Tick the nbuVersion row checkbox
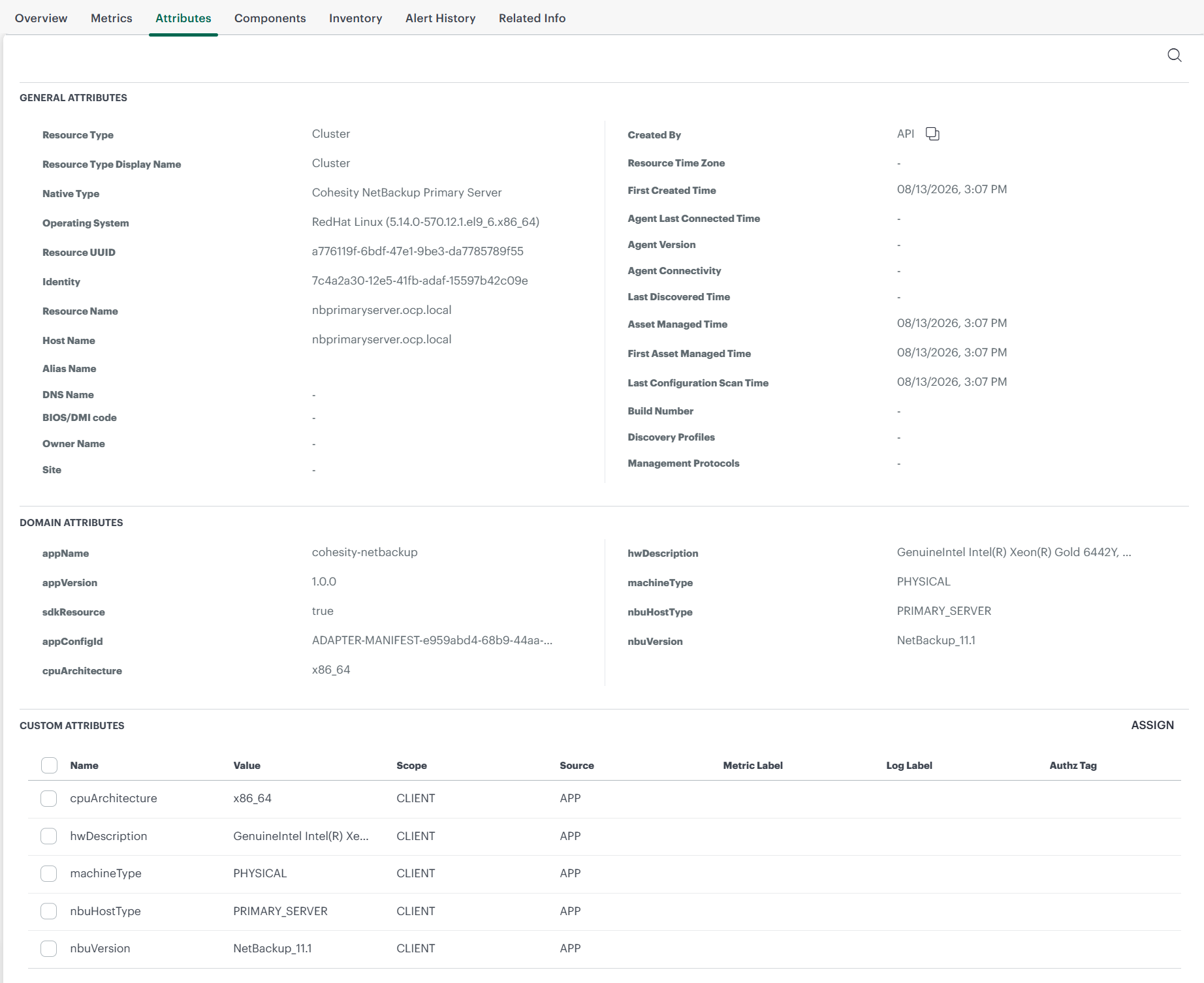 coord(49,948)
